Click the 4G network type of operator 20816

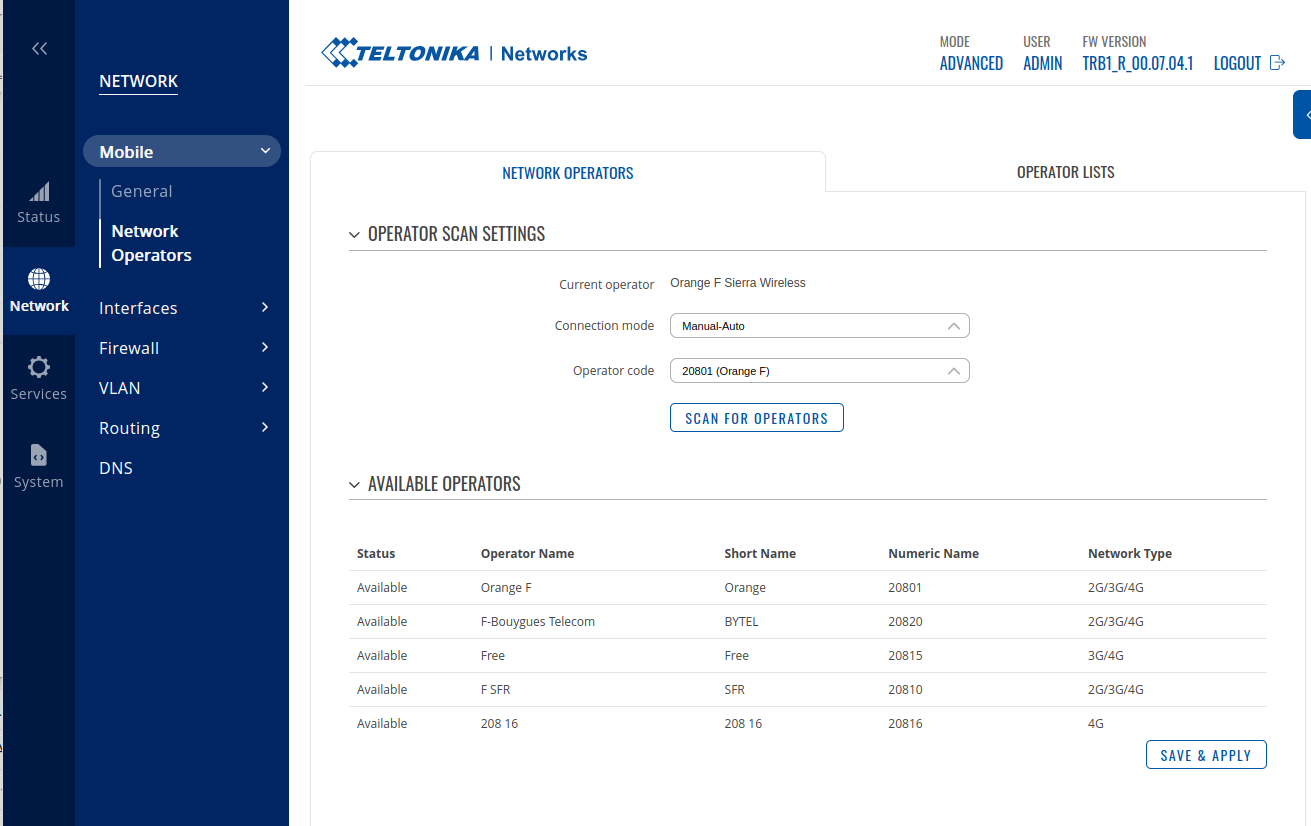coord(1096,723)
